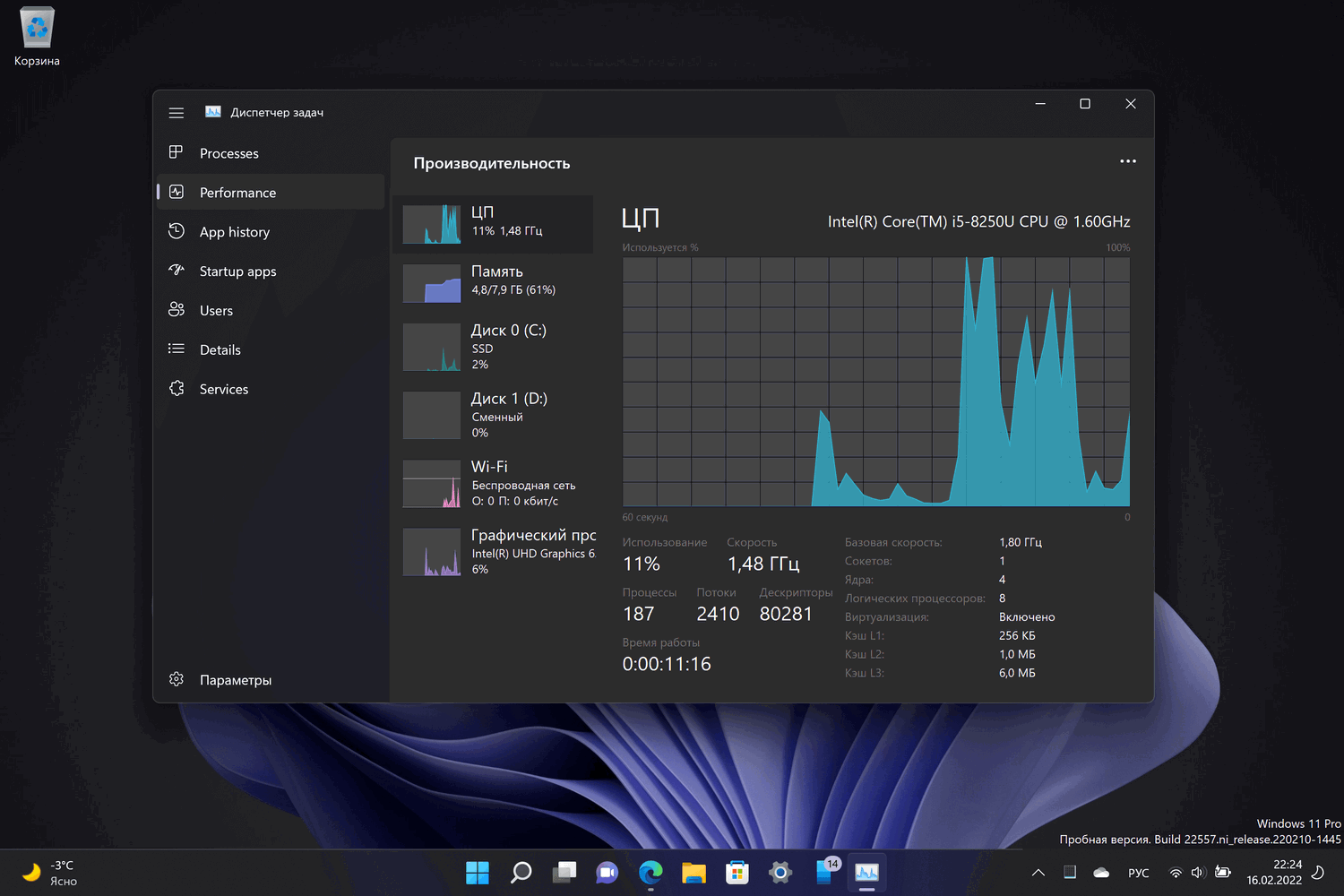Click the Details list icon in sidebar
1344x896 pixels.
(x=177, y=349)
